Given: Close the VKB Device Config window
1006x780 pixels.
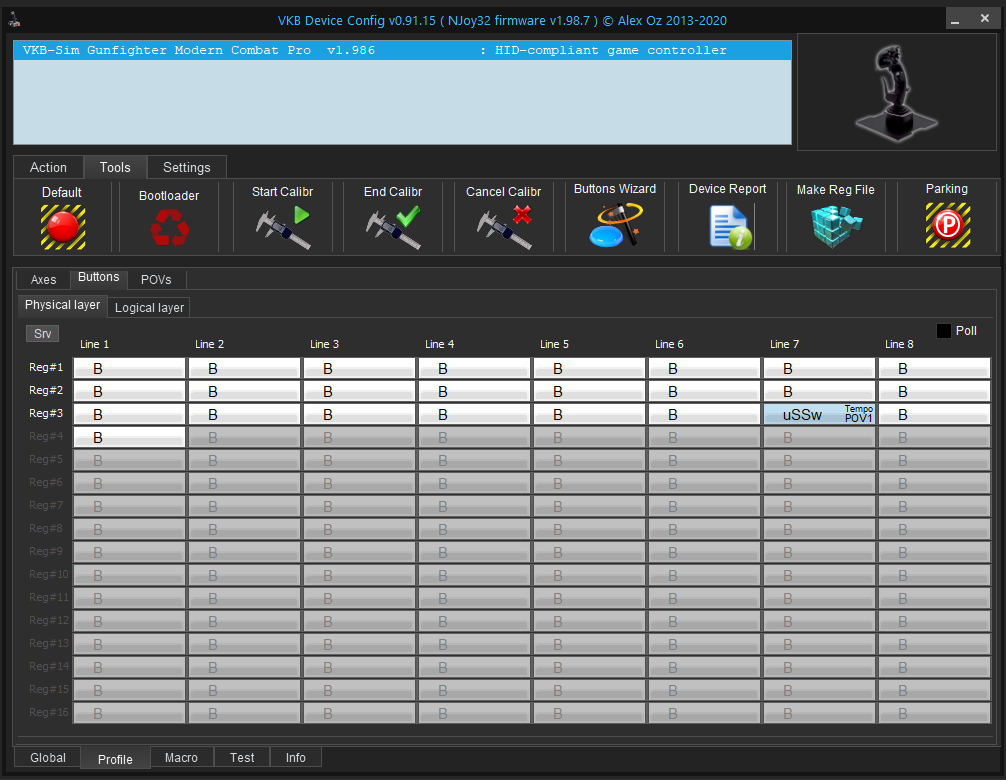Looking at the screenshot, I should (x=985, y=19).
